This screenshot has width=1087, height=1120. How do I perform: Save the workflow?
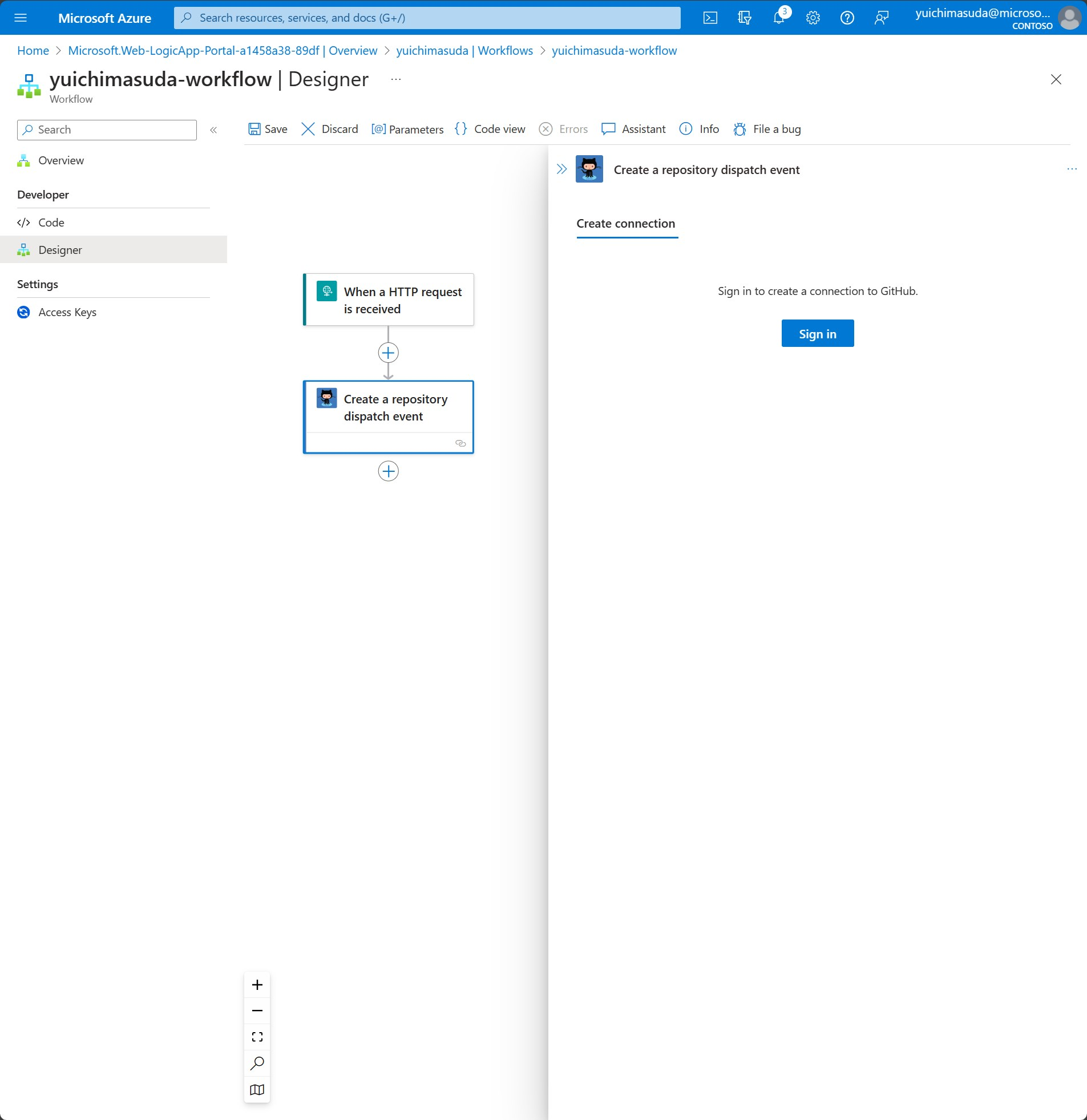(x=268, y=129)
